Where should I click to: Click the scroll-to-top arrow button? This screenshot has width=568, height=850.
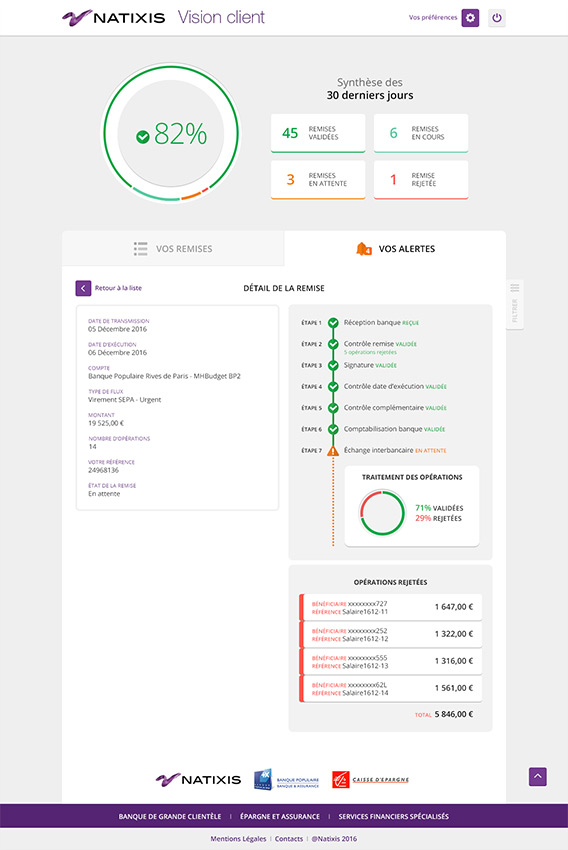(x=538, y=776)
